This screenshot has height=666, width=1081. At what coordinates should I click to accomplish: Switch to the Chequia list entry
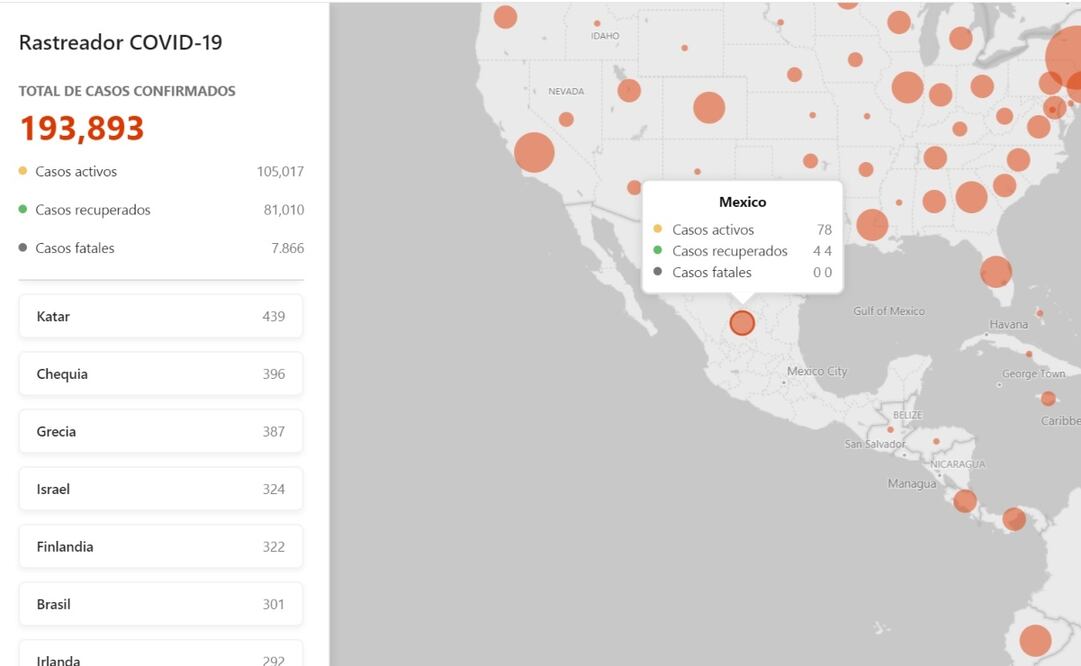[160, 373]
